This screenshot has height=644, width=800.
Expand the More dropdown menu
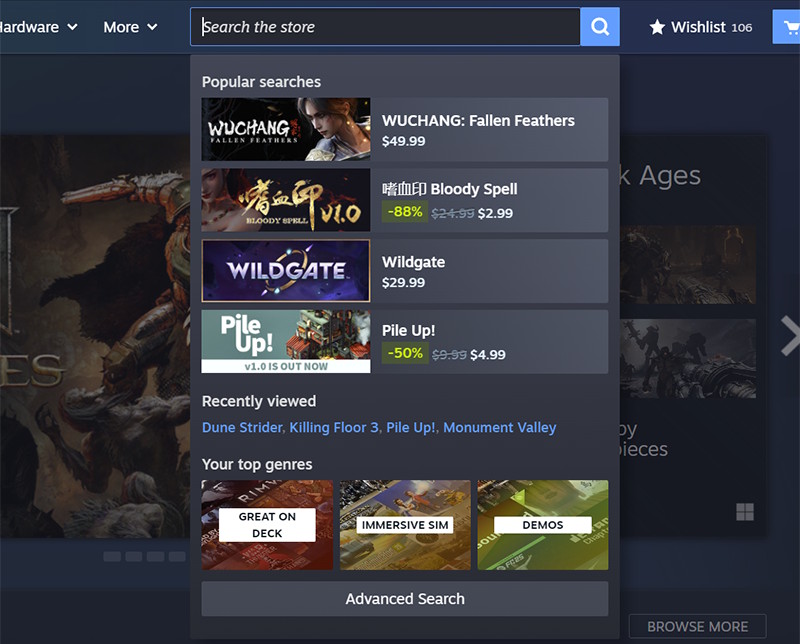point(130,27)
